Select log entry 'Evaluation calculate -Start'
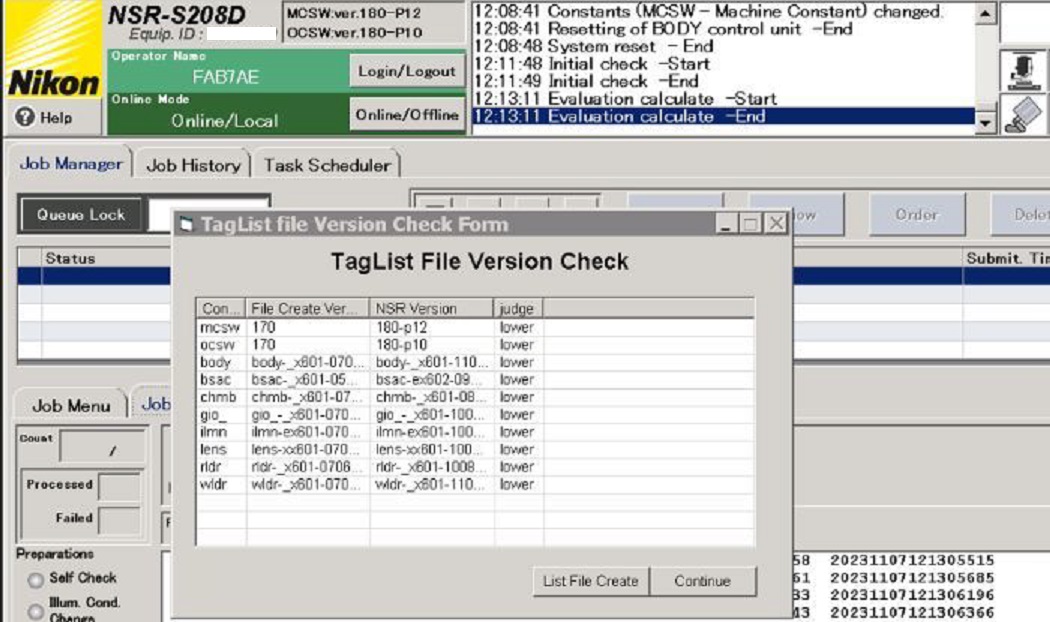Image resolution: width=1050 pixels, height=622 pixels. pyautogui.click(x=723, y=99)
